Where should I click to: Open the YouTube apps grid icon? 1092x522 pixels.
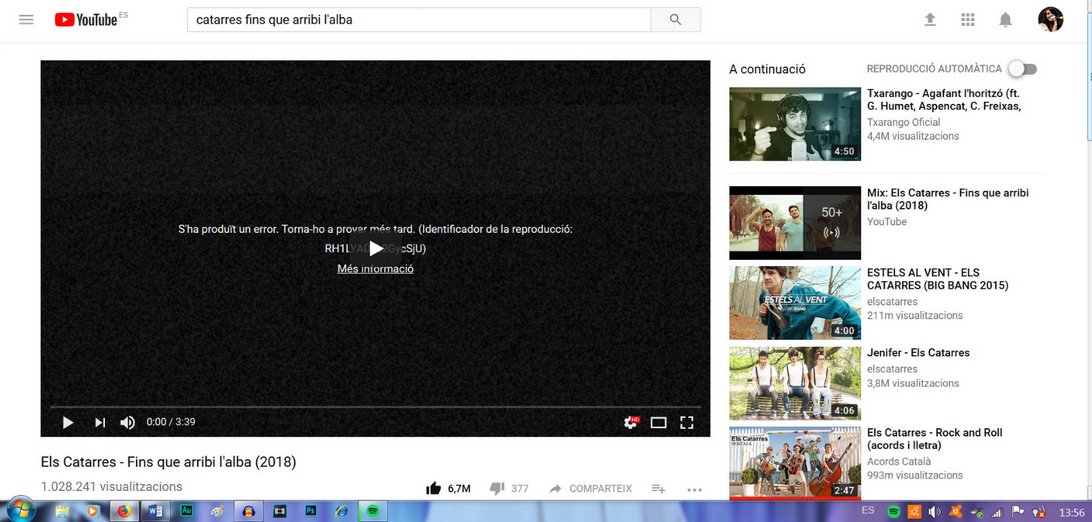pyautogui.click(x=967, y=19)
